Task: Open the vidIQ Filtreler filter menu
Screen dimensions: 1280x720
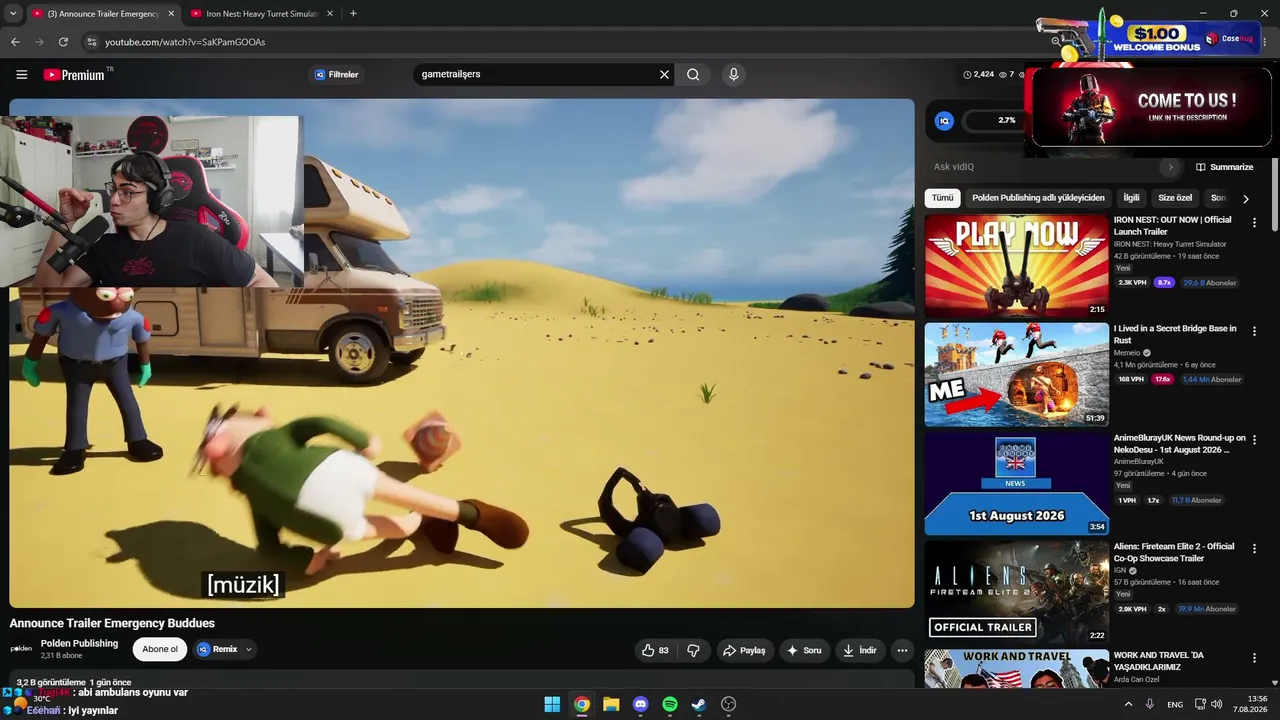Action: 336,74
